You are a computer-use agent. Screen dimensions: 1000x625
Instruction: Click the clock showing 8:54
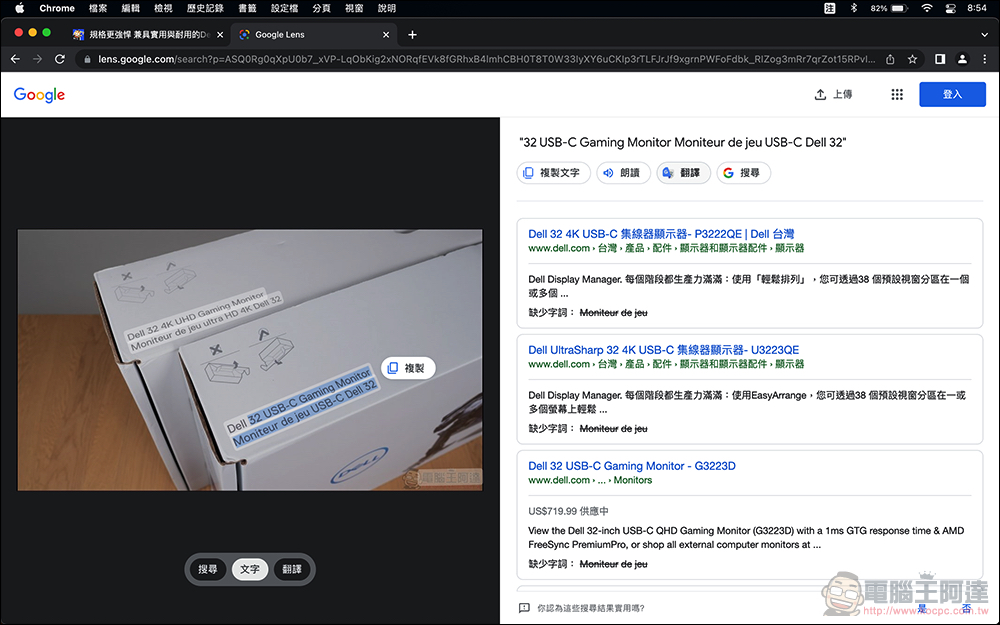point(977,8)
